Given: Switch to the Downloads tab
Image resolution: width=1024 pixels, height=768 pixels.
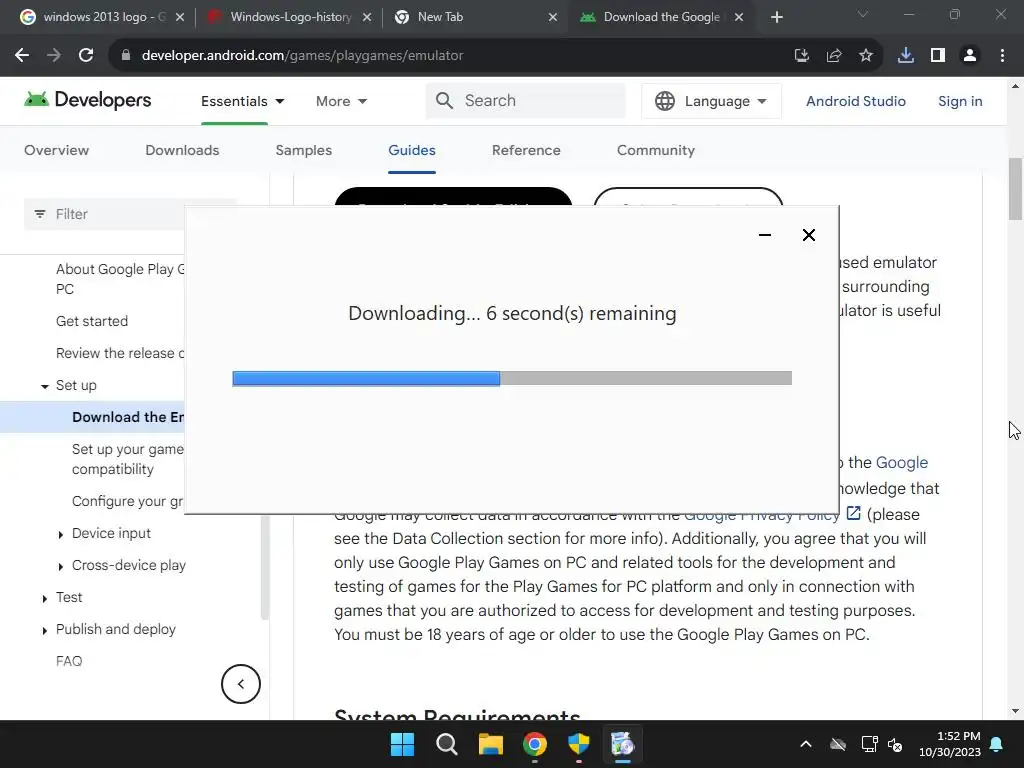Looking at the screenshot, I should click(182, 150).
